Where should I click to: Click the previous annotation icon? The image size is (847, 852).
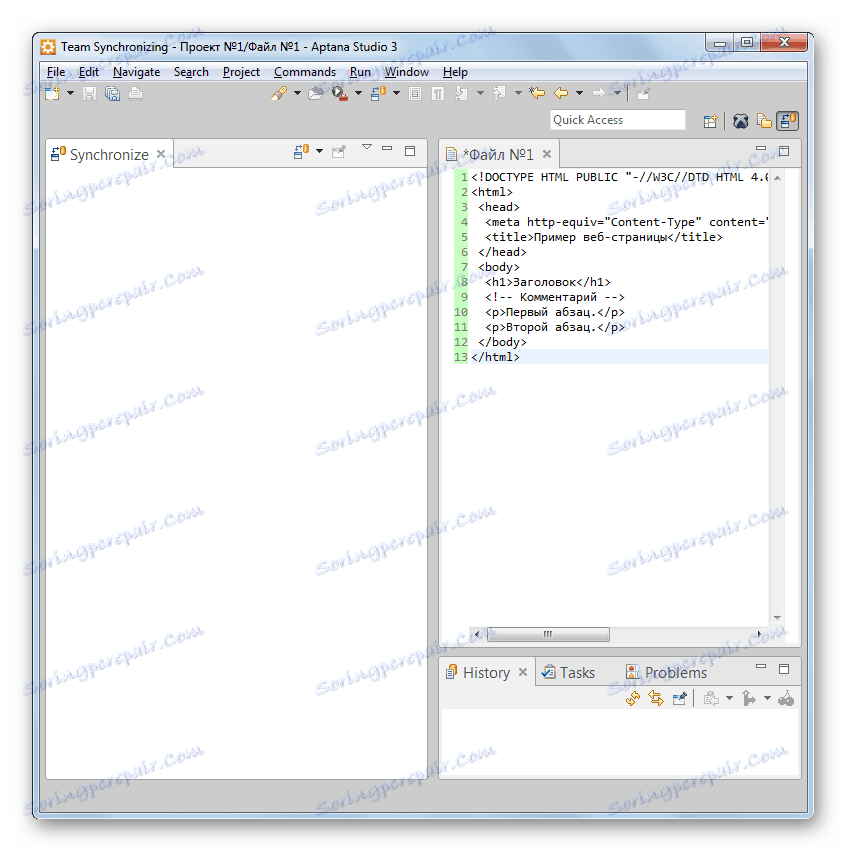(499, 93)
